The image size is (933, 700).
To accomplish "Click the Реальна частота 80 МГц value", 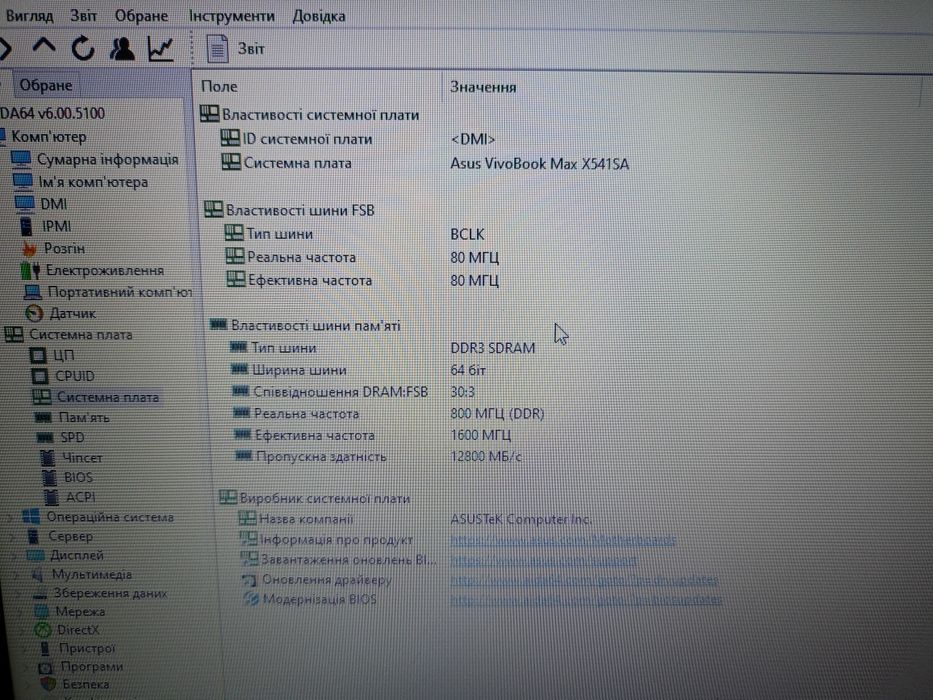I will click(474, 257).
